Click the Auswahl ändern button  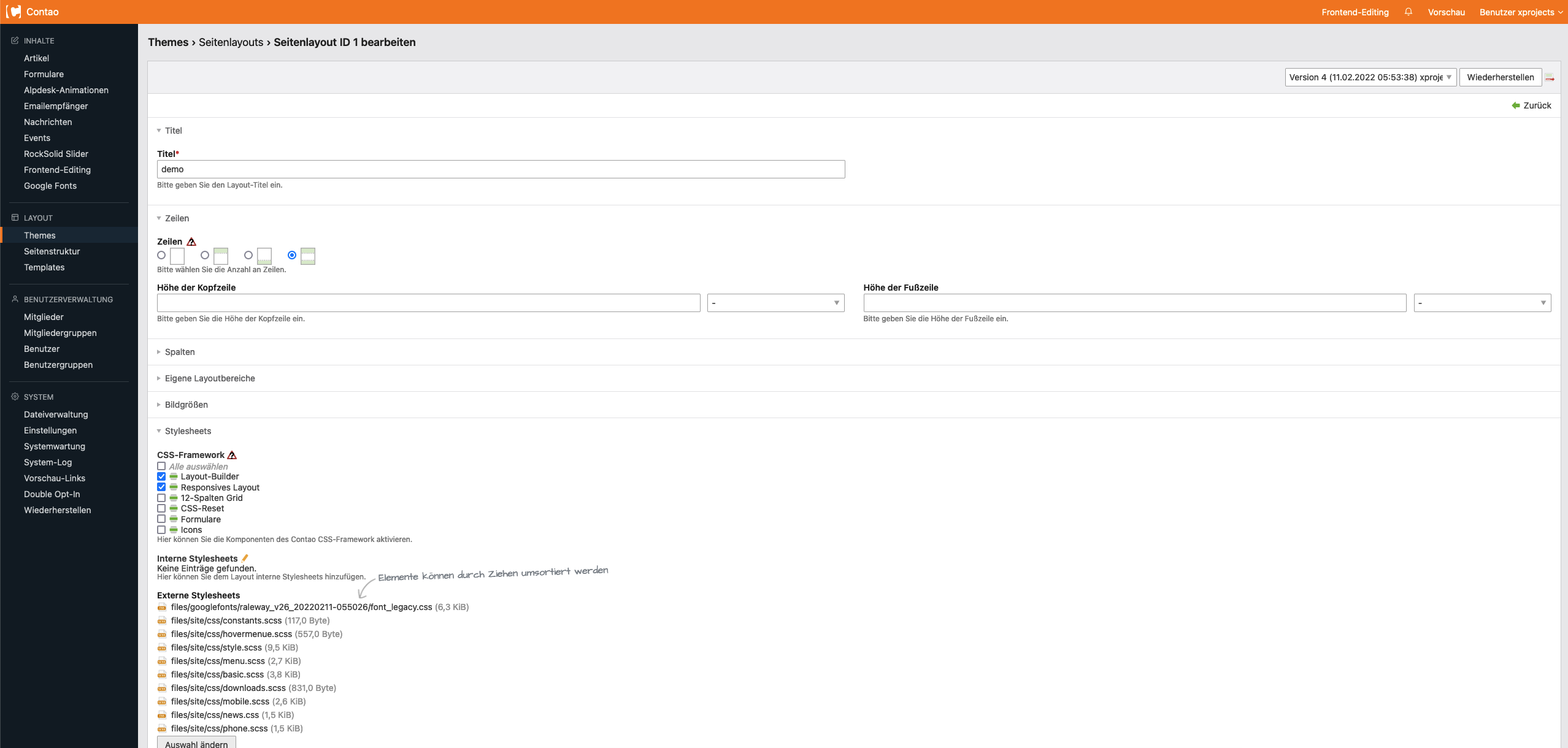coord(196,743)
